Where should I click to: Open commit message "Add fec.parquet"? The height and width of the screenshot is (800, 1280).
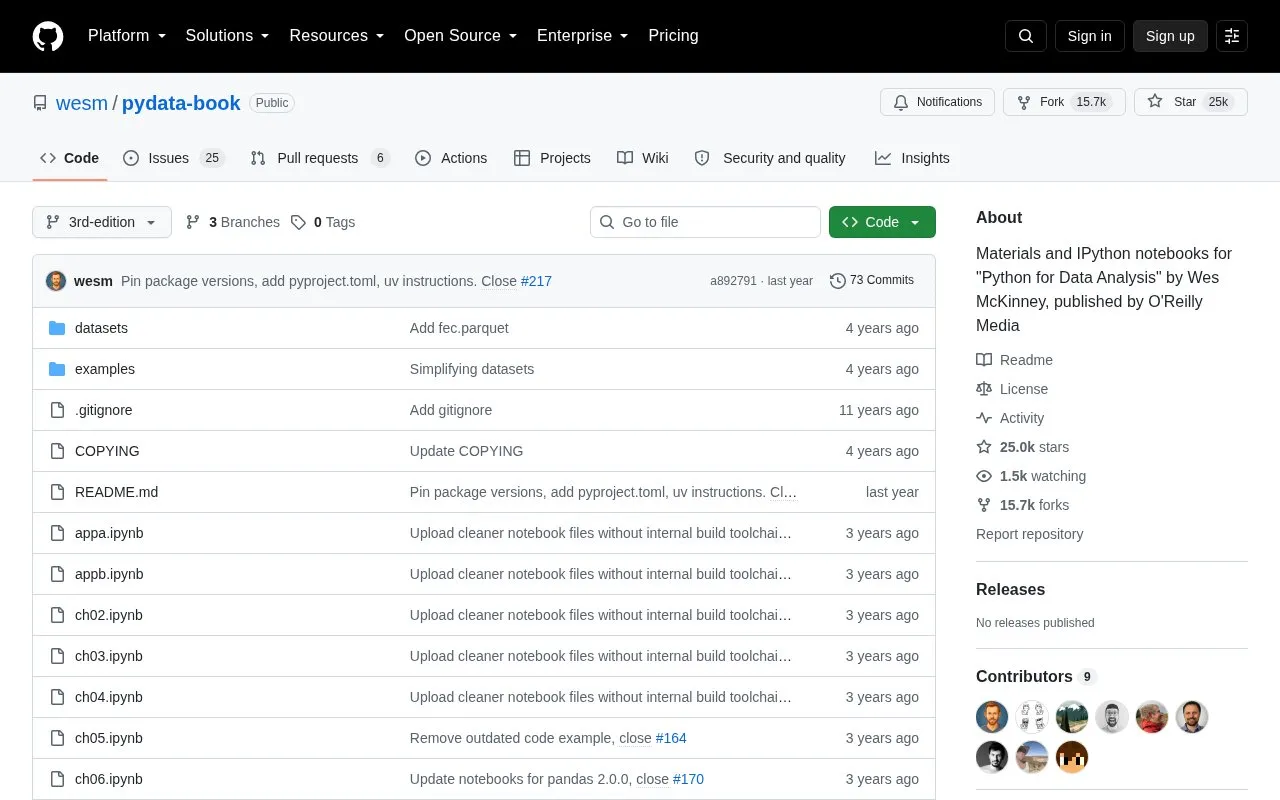pos(459,328)
